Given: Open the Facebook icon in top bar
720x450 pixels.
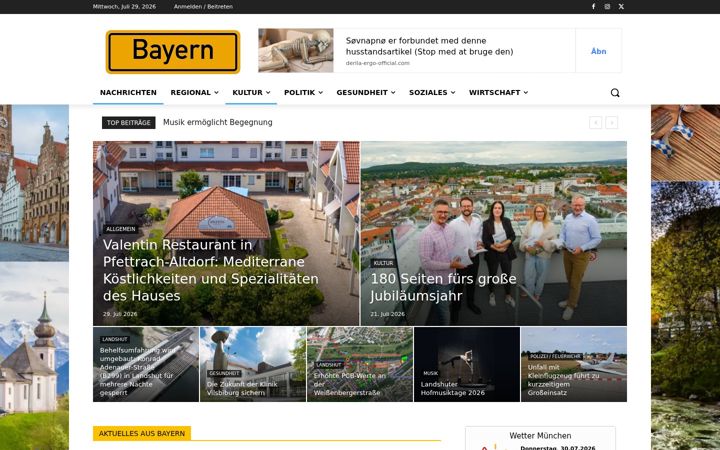Looking at the screenshot, I should tap(593, 6).
